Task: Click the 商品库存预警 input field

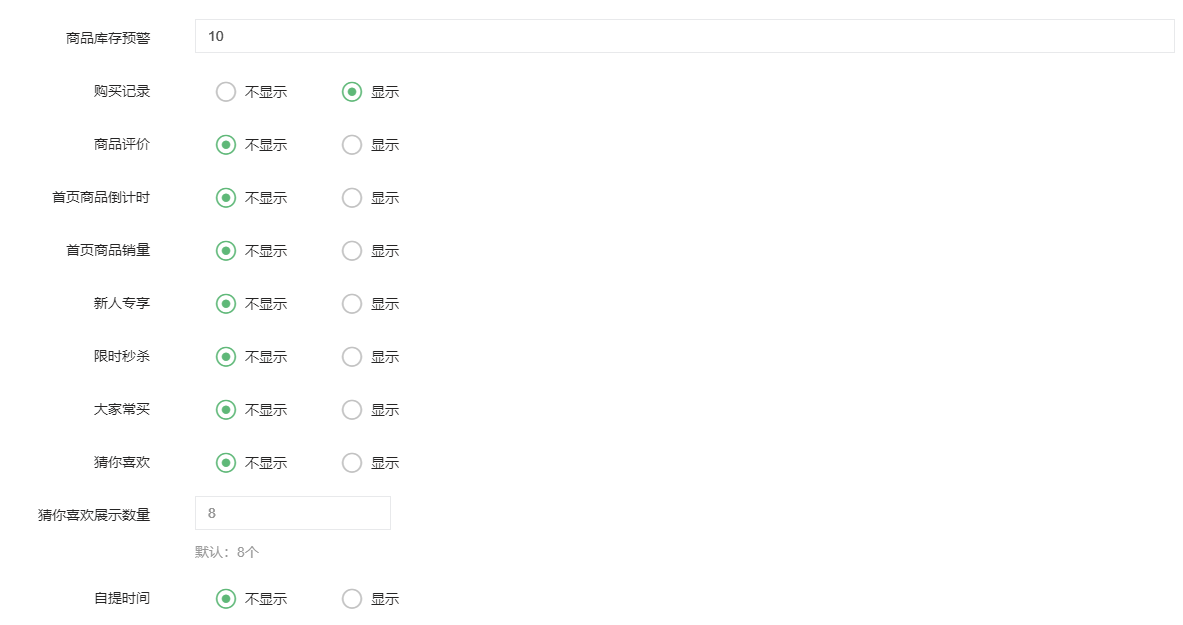Action: click(684, 36)
